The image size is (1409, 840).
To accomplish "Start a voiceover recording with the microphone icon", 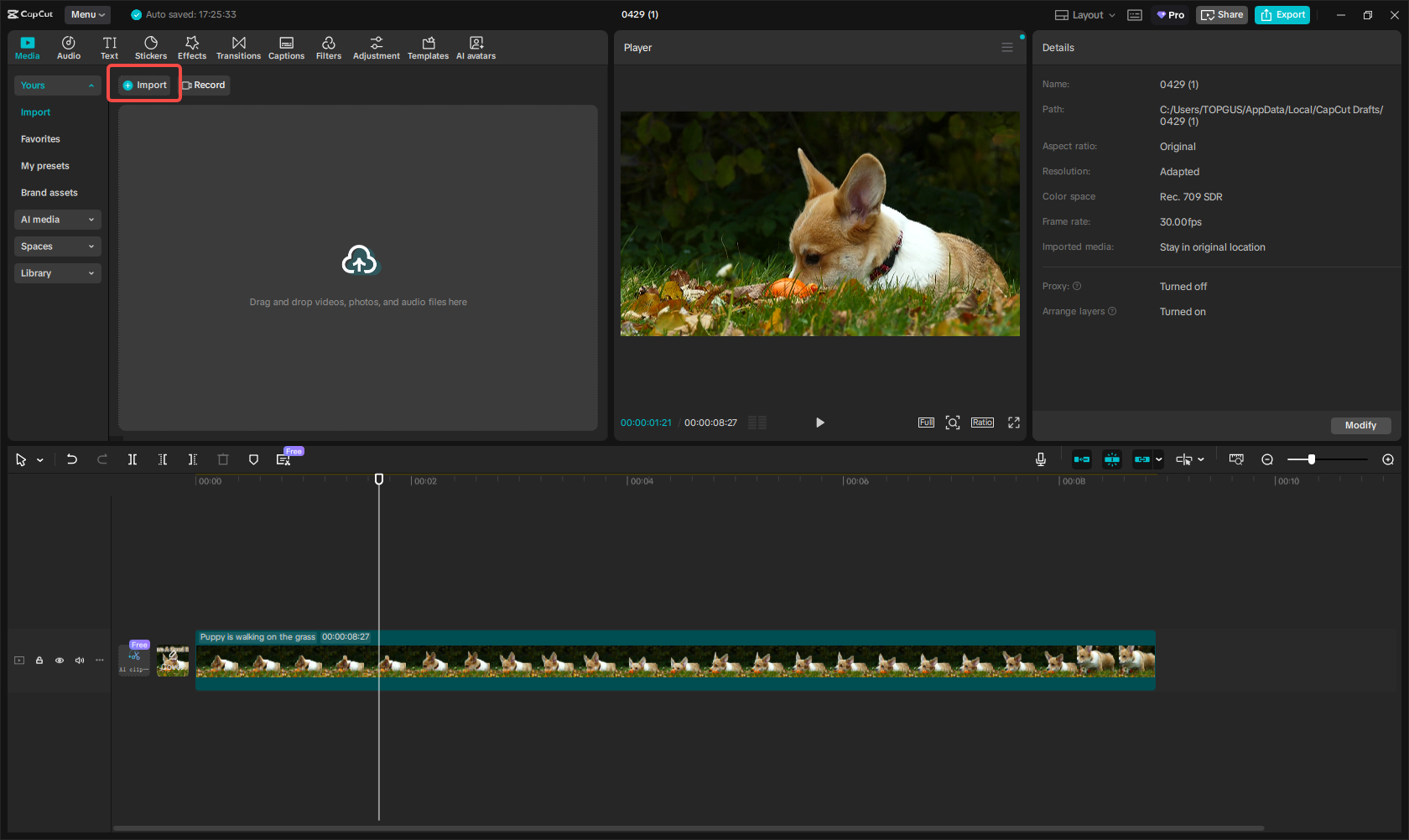I will coord(1040,459).
